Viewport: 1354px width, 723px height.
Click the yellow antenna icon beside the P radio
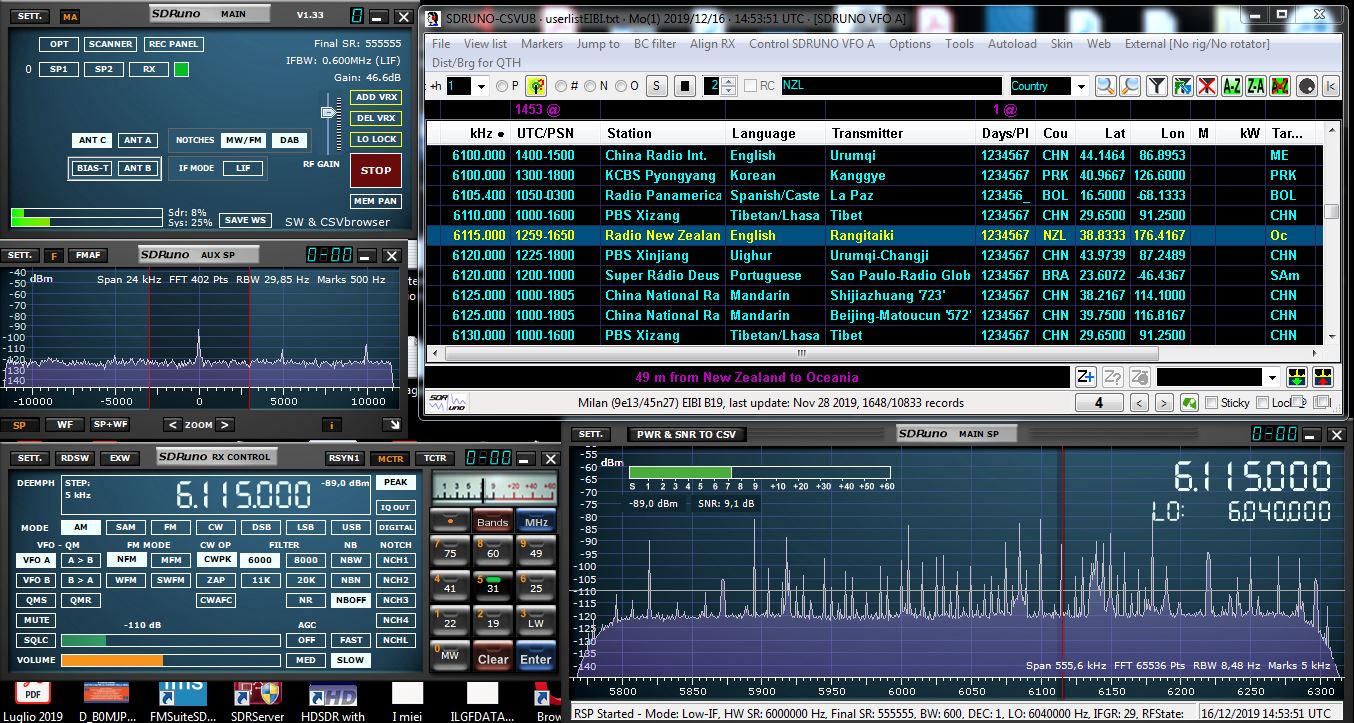536,86
